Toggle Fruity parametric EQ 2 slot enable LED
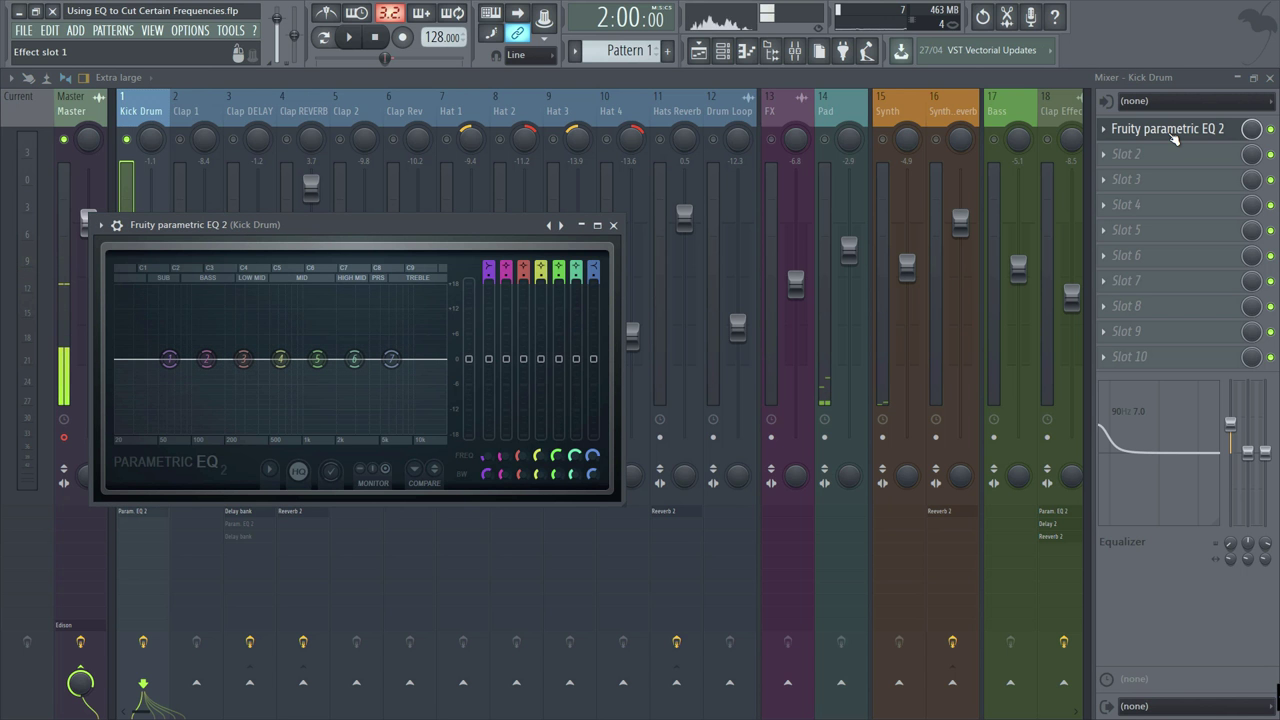 [x=1271, y=129]
